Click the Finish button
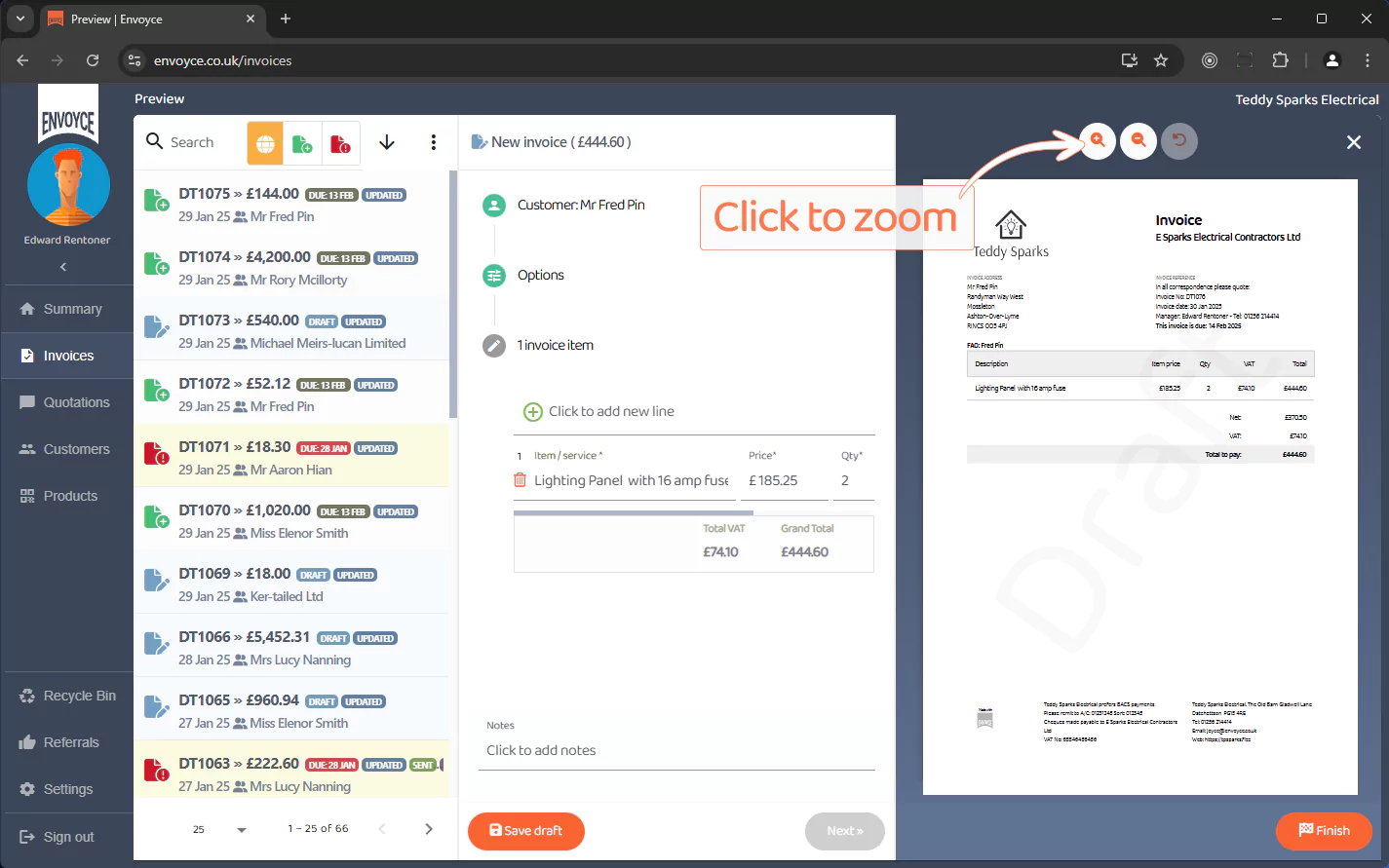 pos(1324,831)
